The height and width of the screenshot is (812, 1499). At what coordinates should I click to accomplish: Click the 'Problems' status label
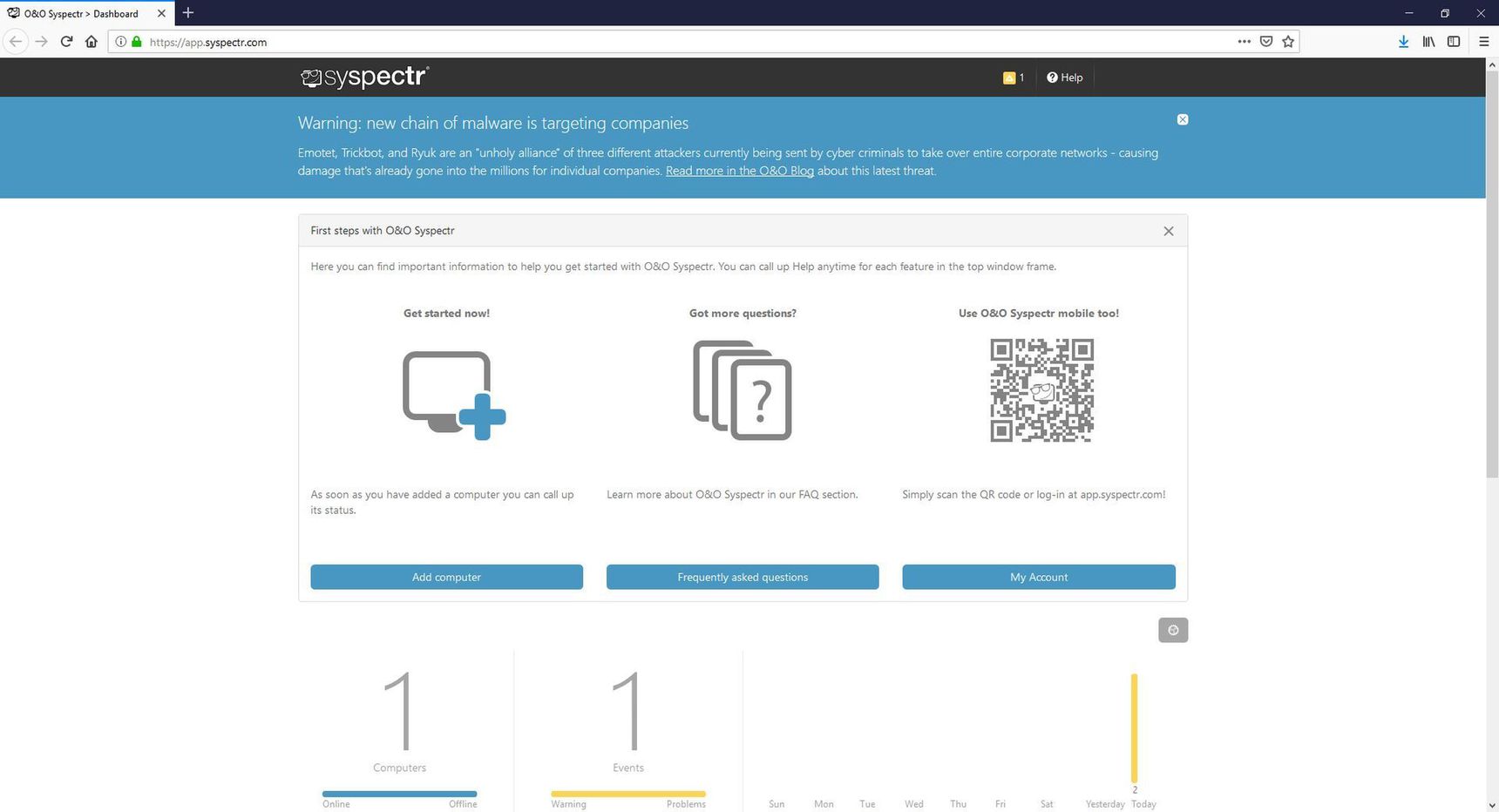[686, 804]
